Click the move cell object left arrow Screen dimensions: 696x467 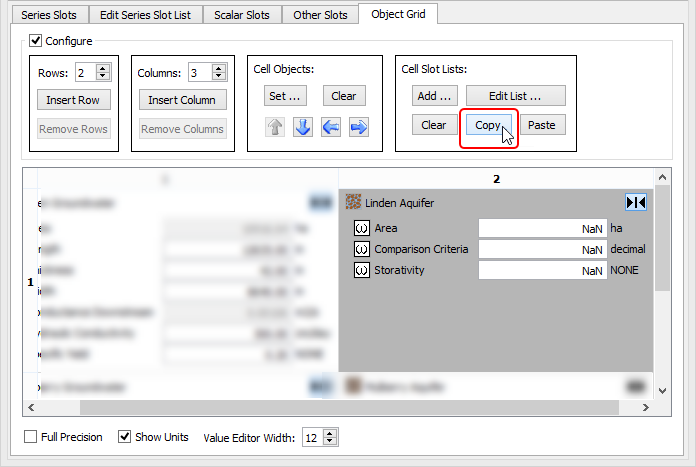click(331, 127)
